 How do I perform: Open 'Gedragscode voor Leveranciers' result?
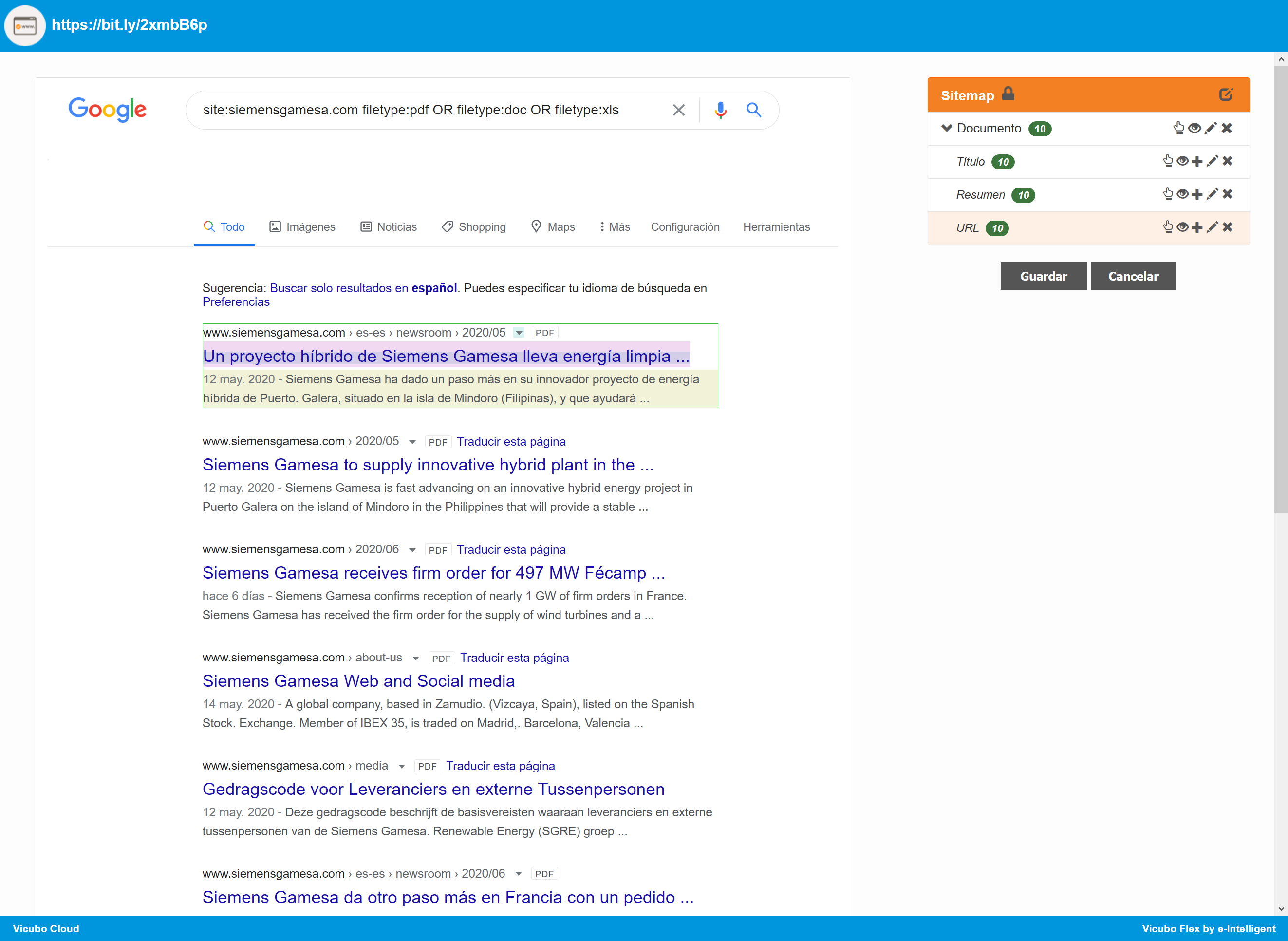point(433,789)
